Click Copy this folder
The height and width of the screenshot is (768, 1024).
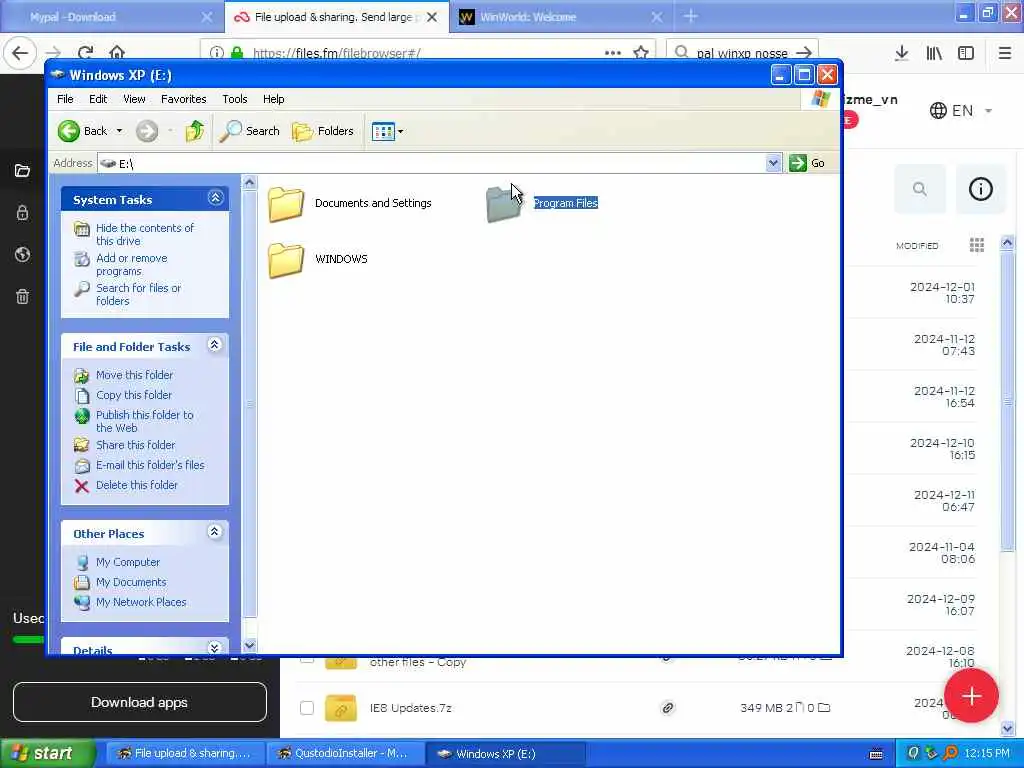(x=133, y=395)
